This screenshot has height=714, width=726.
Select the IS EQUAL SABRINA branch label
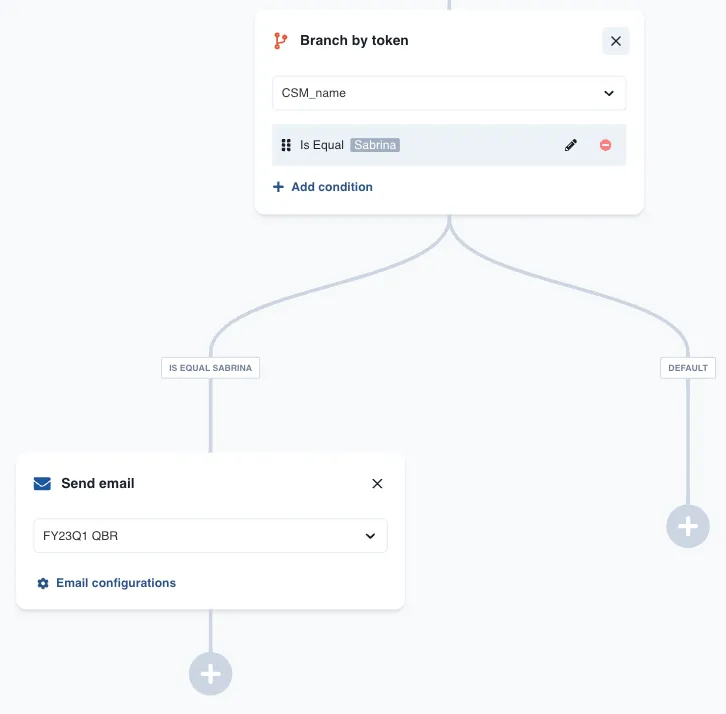pyautogui.click(x=210, y=368)
